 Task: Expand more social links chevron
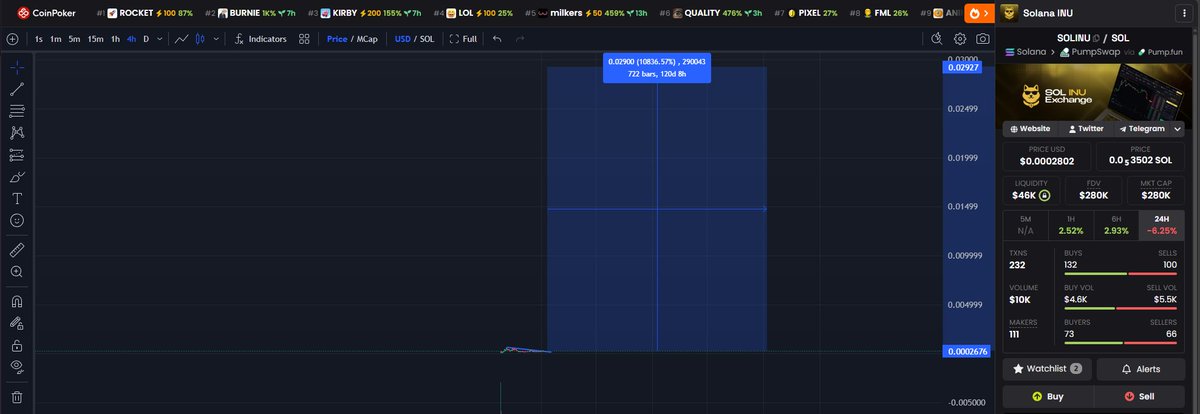(x=1178, y=128)
